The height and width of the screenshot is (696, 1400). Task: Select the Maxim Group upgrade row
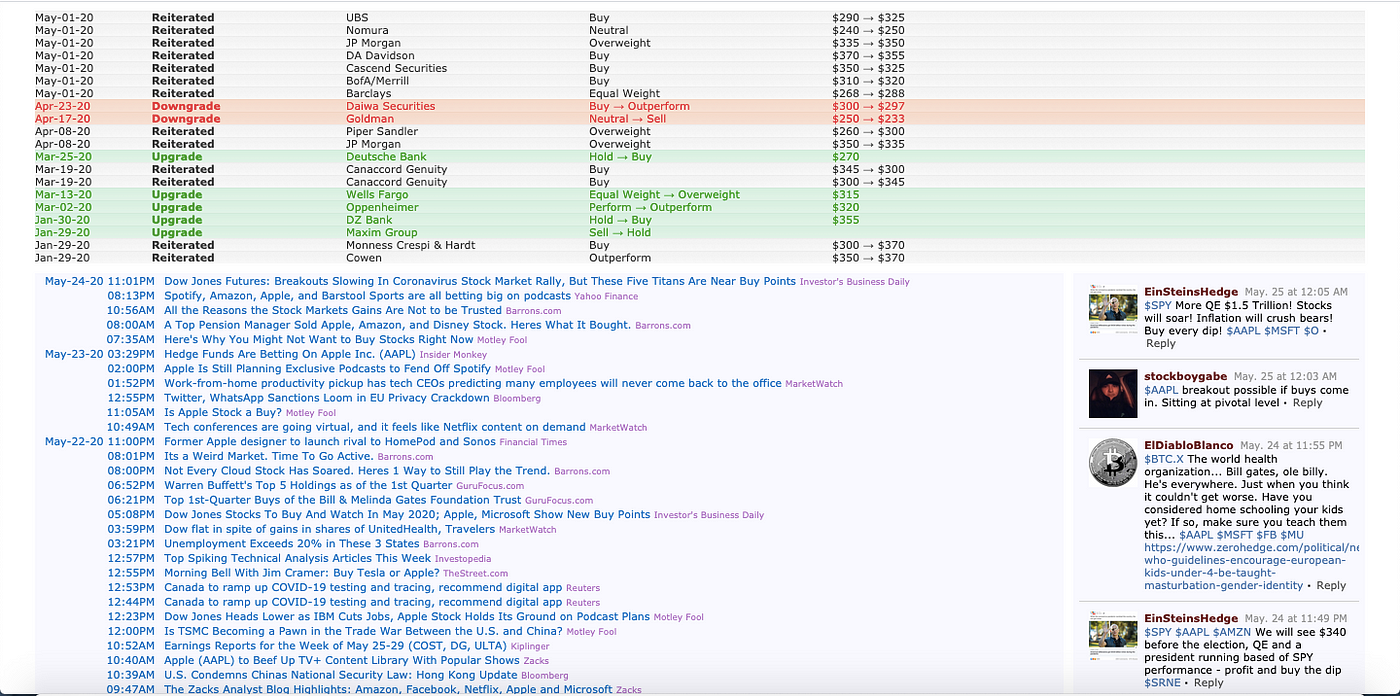click(700, 232)
